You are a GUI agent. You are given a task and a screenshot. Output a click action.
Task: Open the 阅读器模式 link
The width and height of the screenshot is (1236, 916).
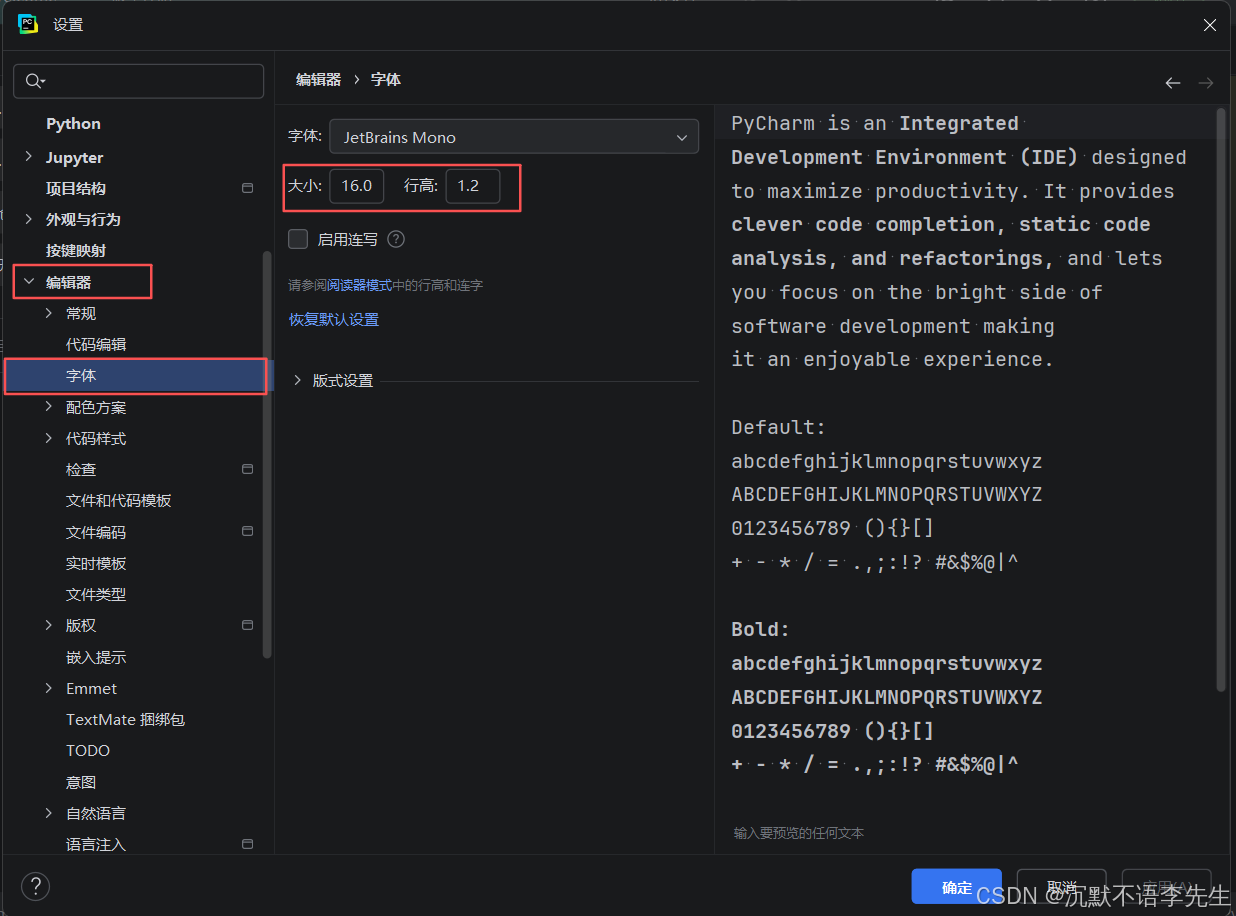click(360, 285)
